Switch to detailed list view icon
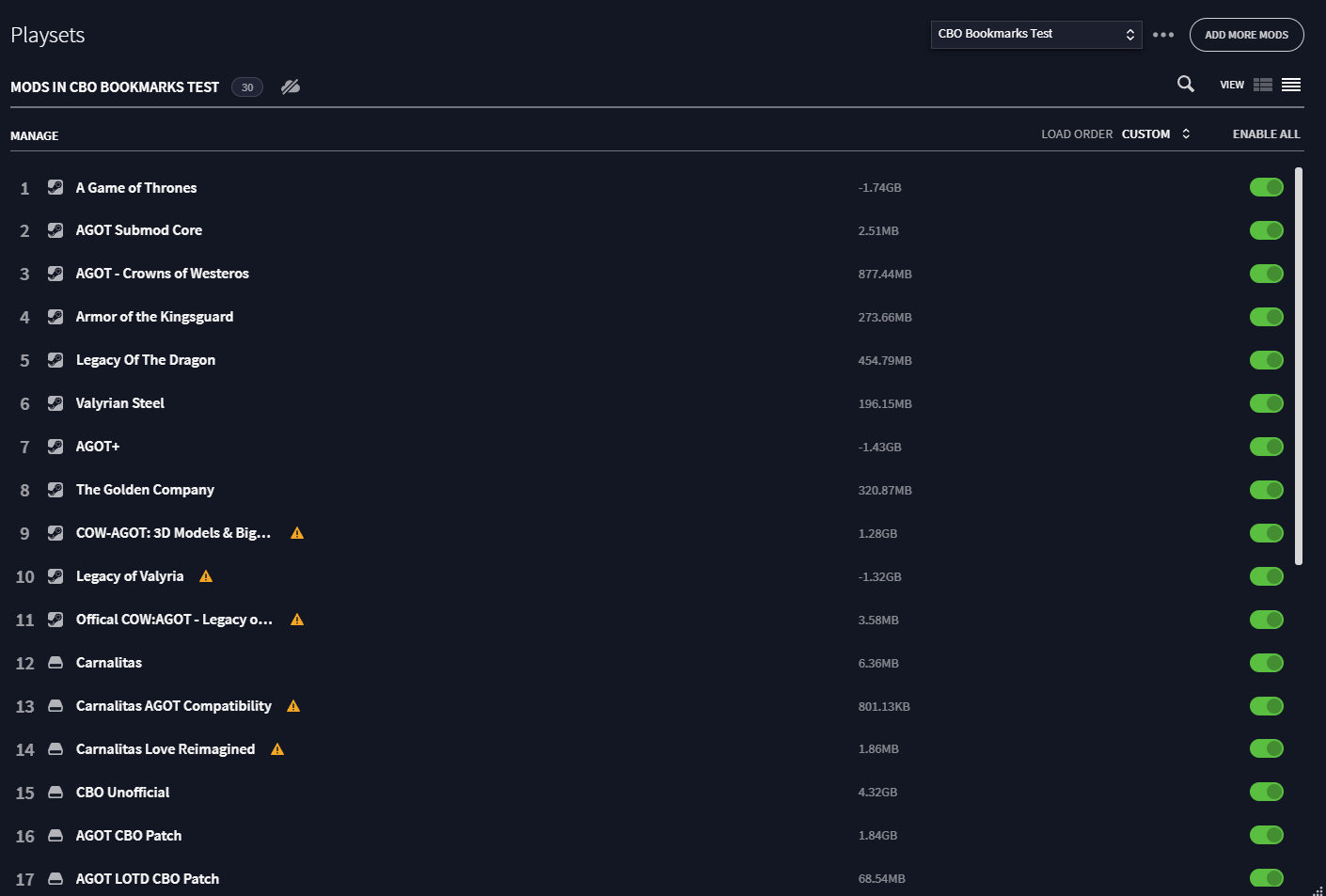1326x896 pixels. [x=1263, y=85]
